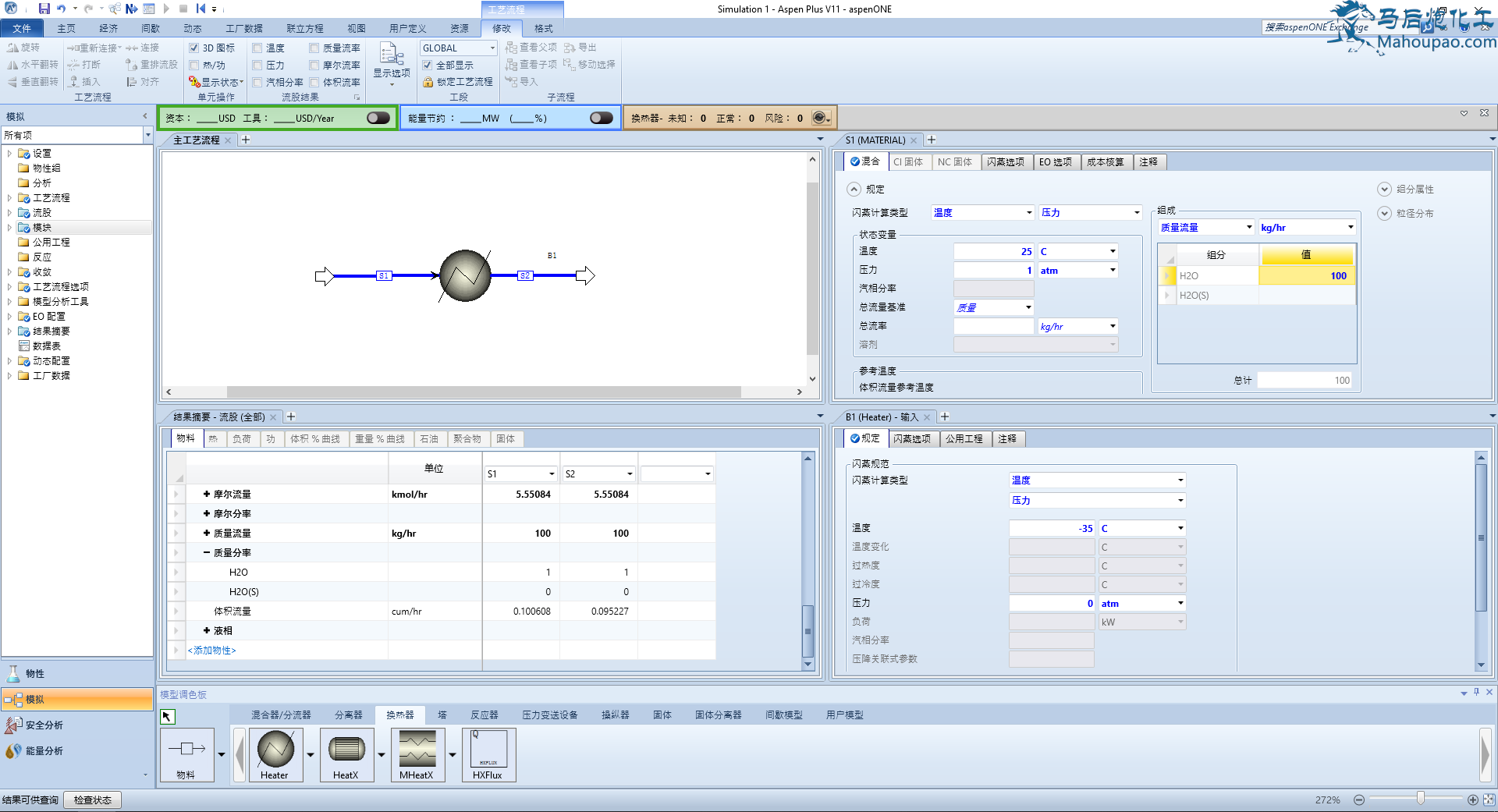Select the HeatX model in the palette
This screenshot has height=812, width=1498.
[x=346, y=754]
